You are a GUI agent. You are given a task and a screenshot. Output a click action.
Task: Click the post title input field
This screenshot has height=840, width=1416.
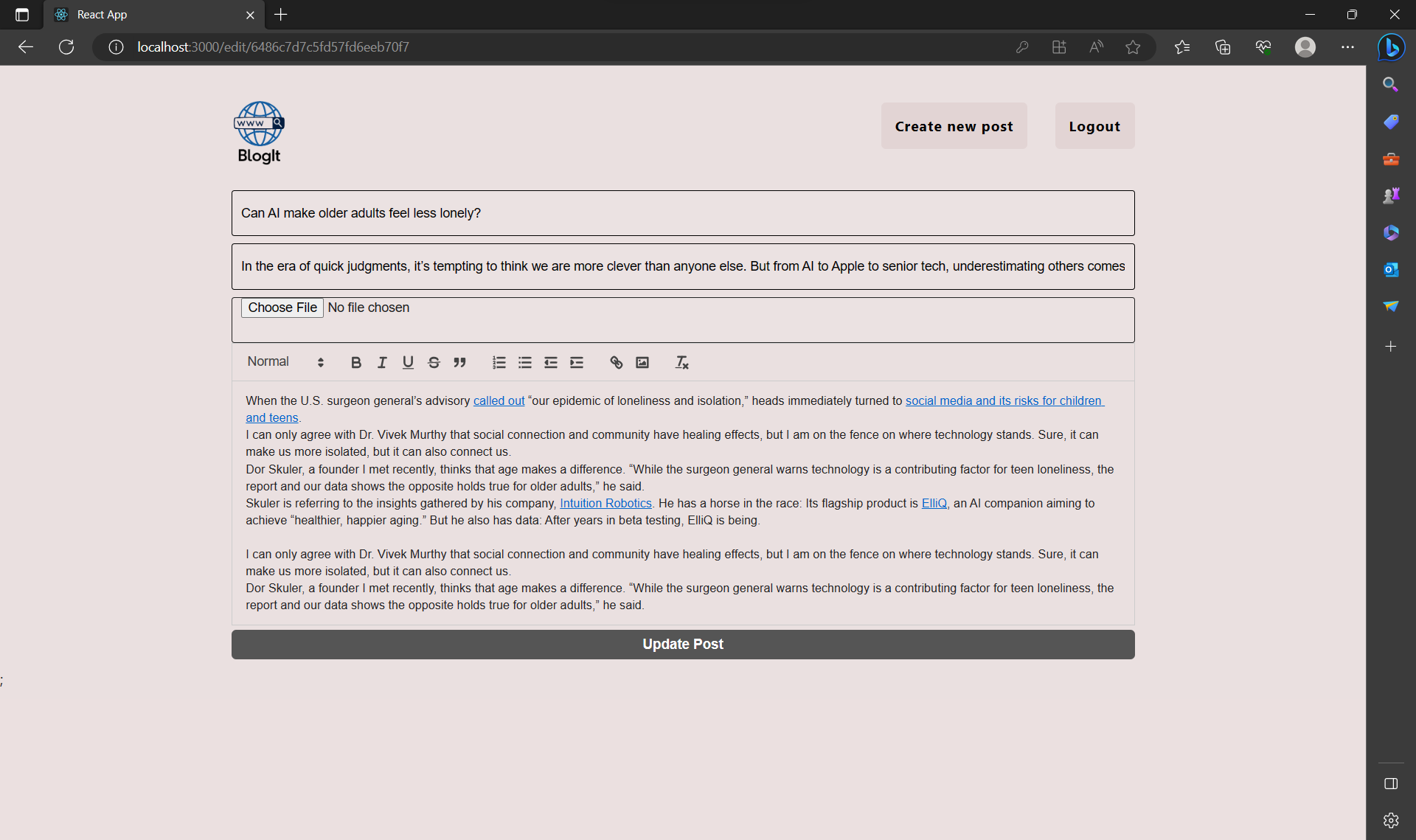(x=683, y=213)
